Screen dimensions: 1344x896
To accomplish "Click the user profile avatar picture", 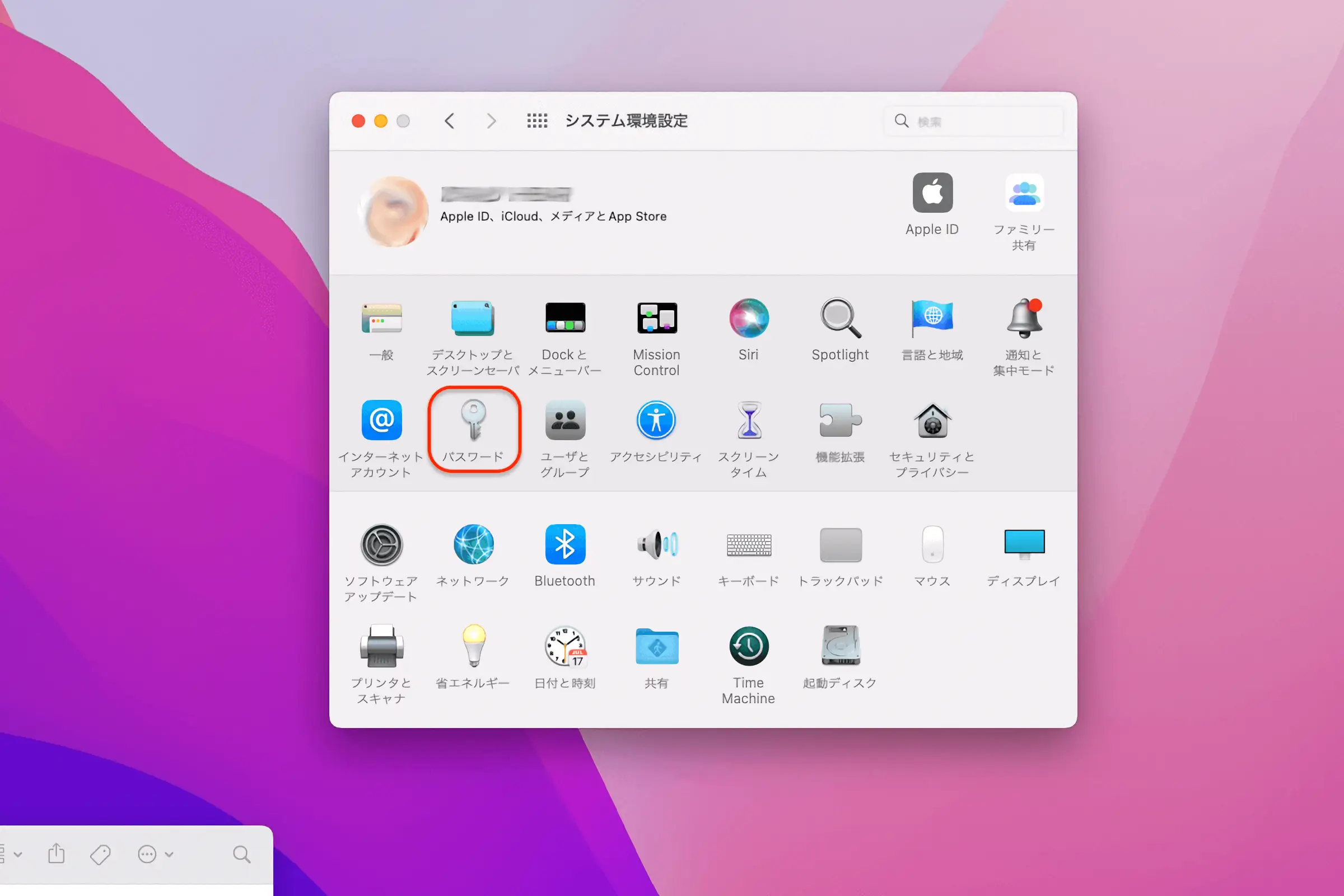I will coord(393,212).
